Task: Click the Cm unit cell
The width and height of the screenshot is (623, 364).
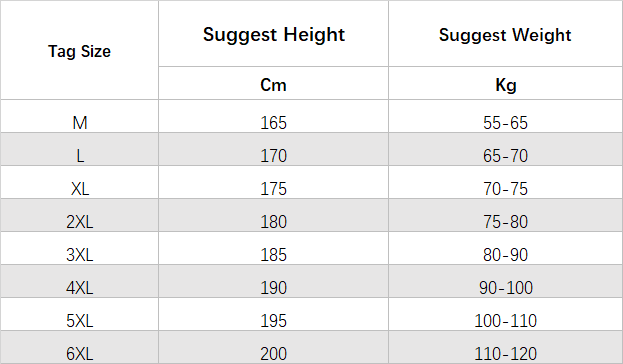Action: pos(273,83)
